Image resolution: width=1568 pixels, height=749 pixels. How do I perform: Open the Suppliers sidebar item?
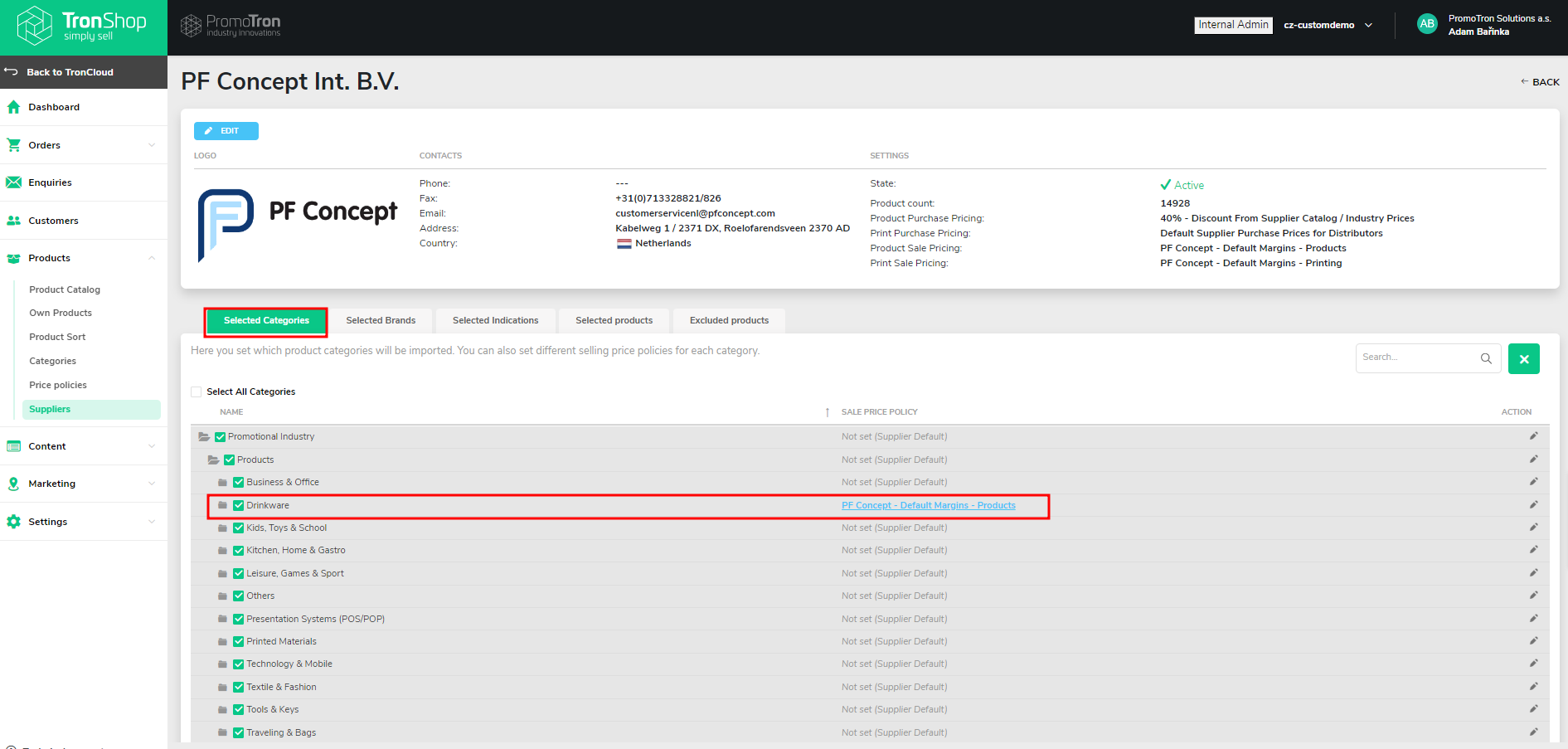coord(91,409)
